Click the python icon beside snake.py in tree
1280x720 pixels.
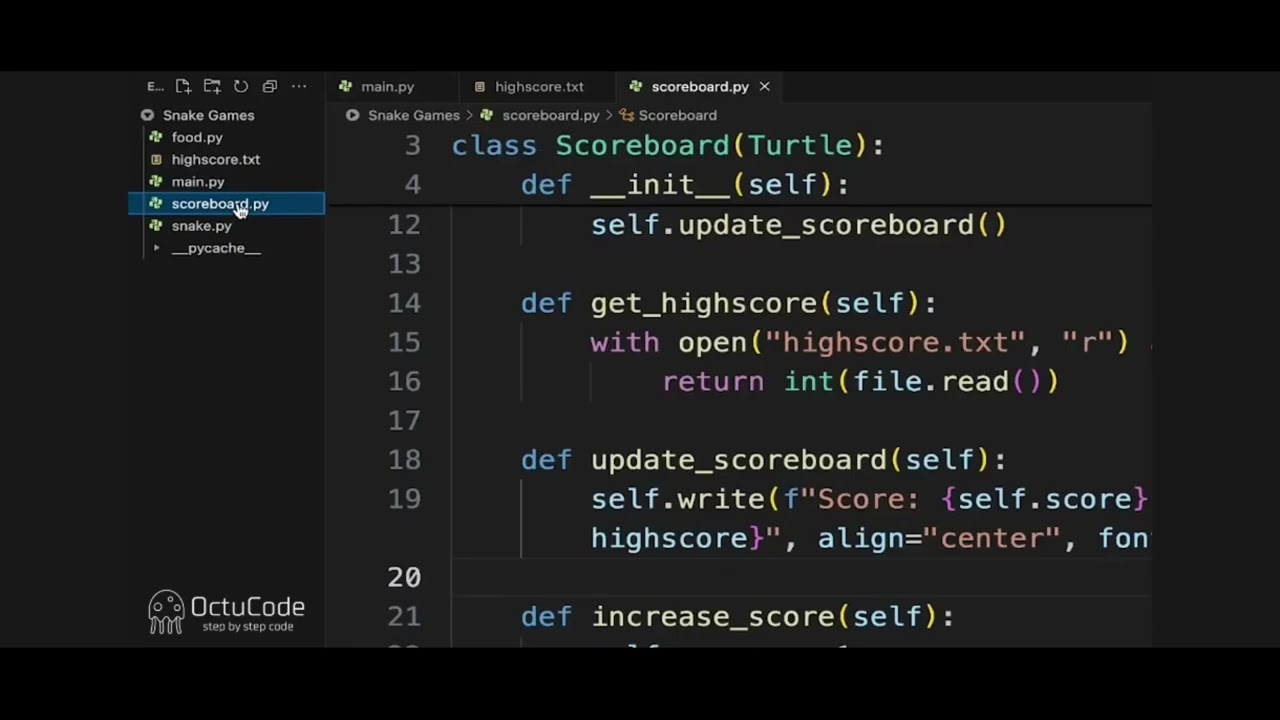(155, 226)
